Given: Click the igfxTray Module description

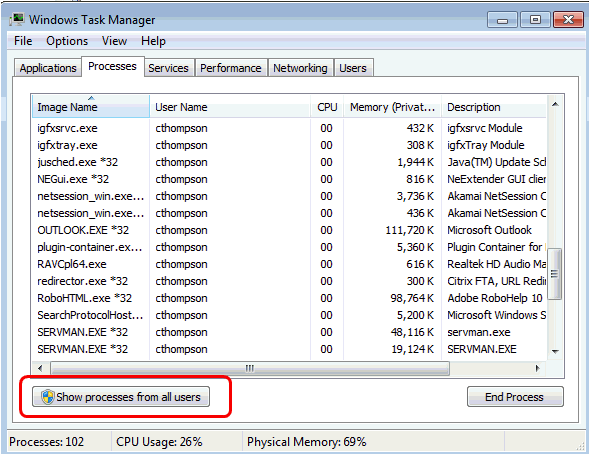Looking at the screenshot, I should click(x=486, y=145).
